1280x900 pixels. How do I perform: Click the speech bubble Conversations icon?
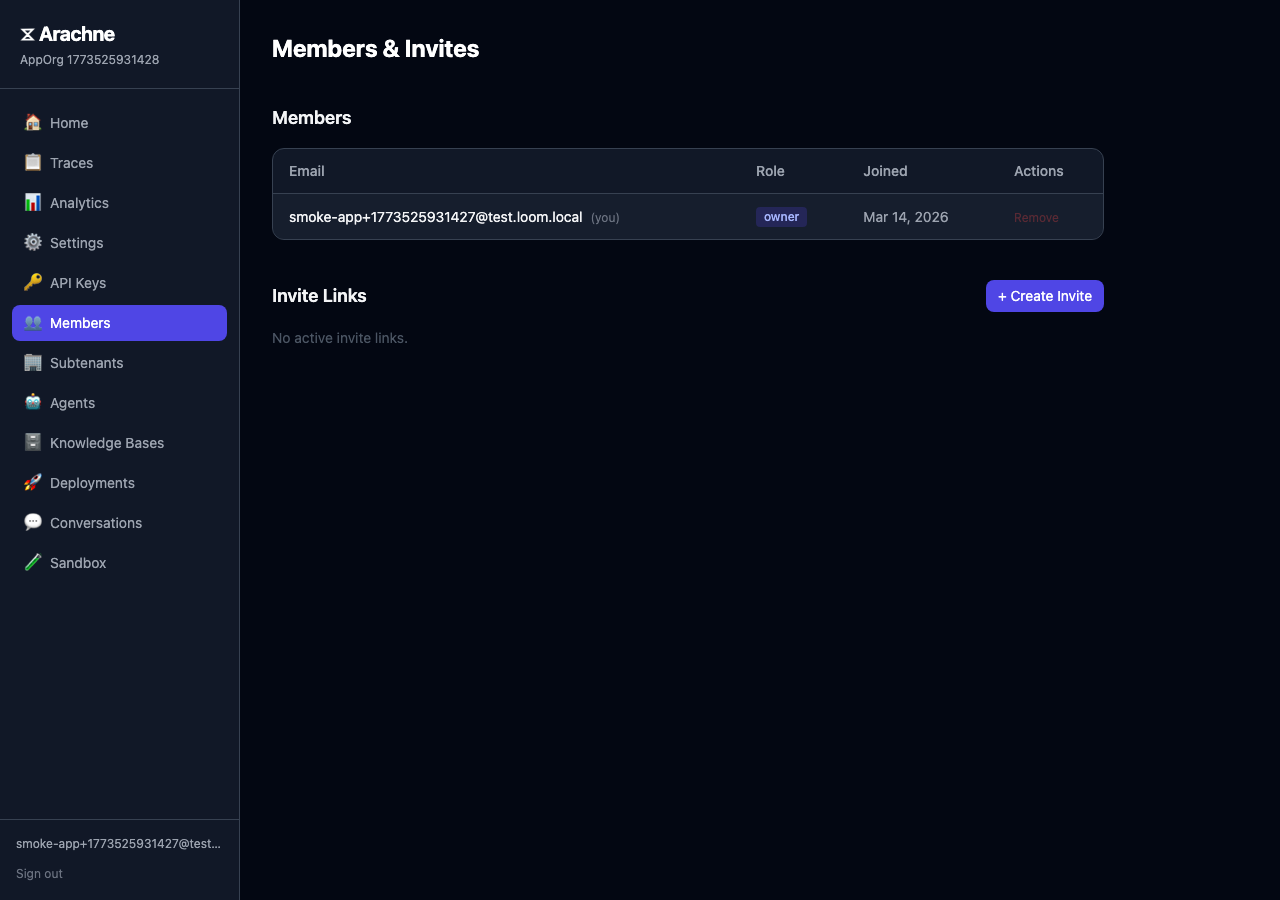pyautogui.click(x=33, y=523)
